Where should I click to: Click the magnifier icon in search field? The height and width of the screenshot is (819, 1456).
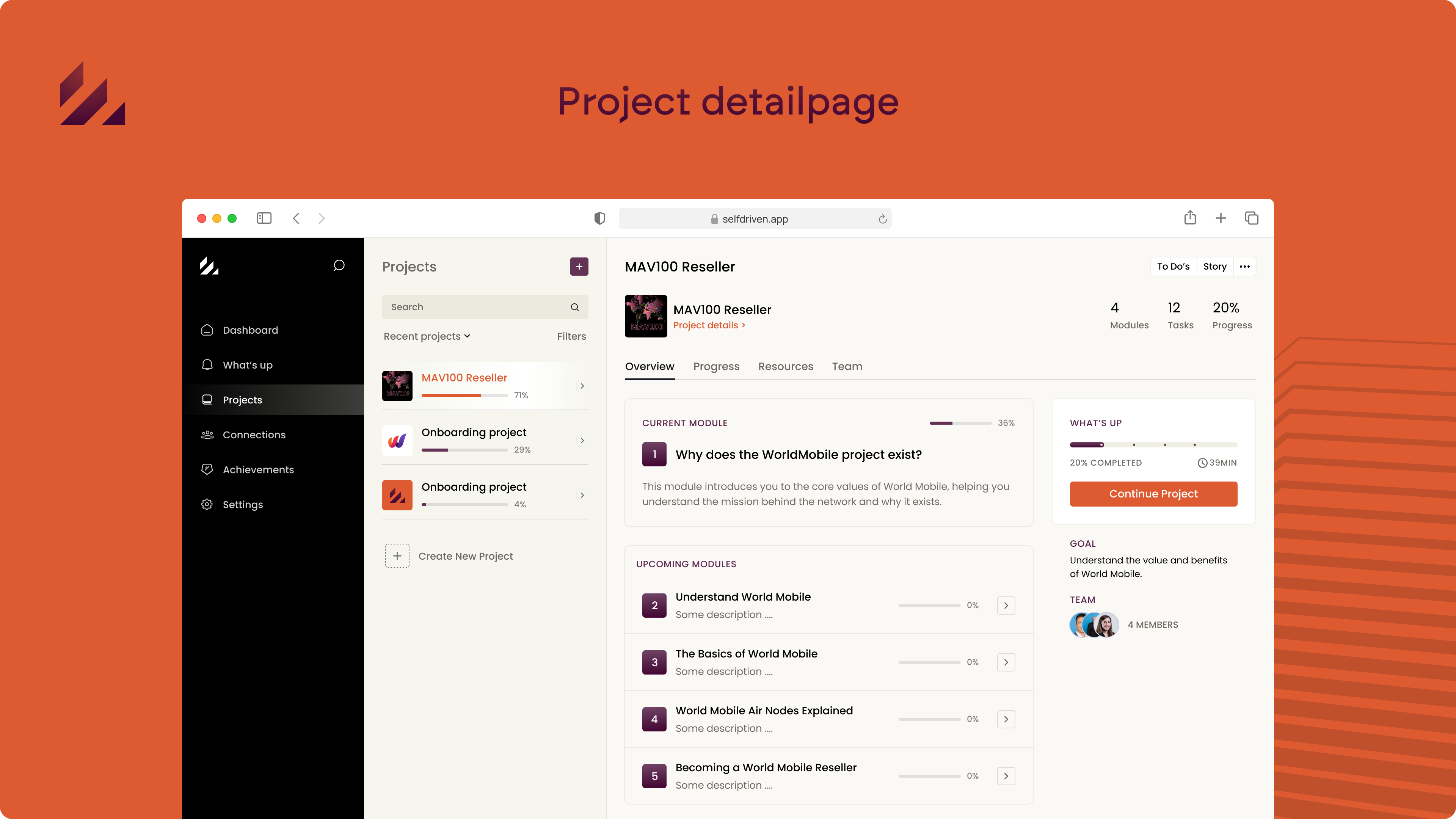(575, 307)
